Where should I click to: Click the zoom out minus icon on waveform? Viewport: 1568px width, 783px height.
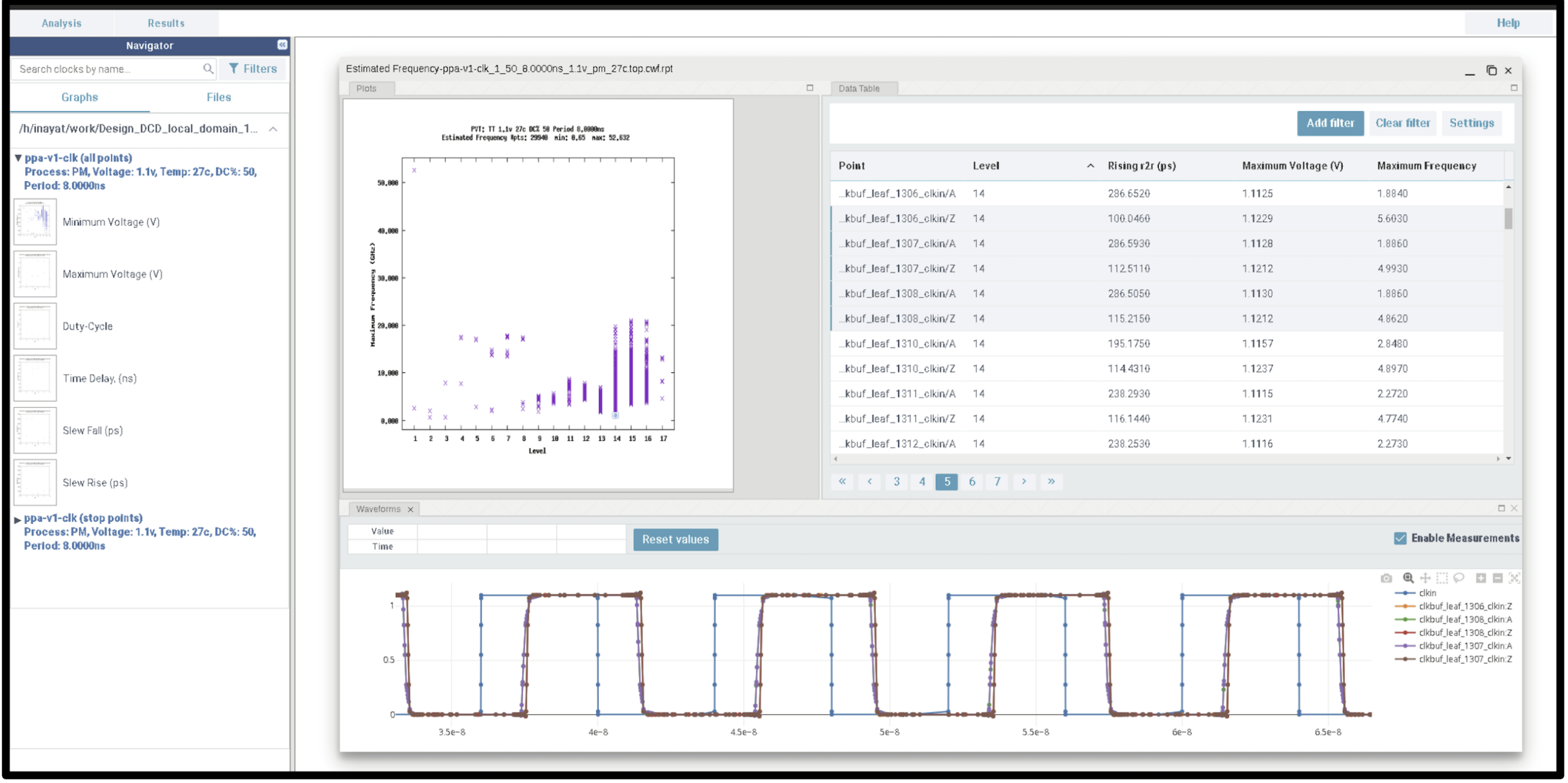click(x=1498, y=579)
